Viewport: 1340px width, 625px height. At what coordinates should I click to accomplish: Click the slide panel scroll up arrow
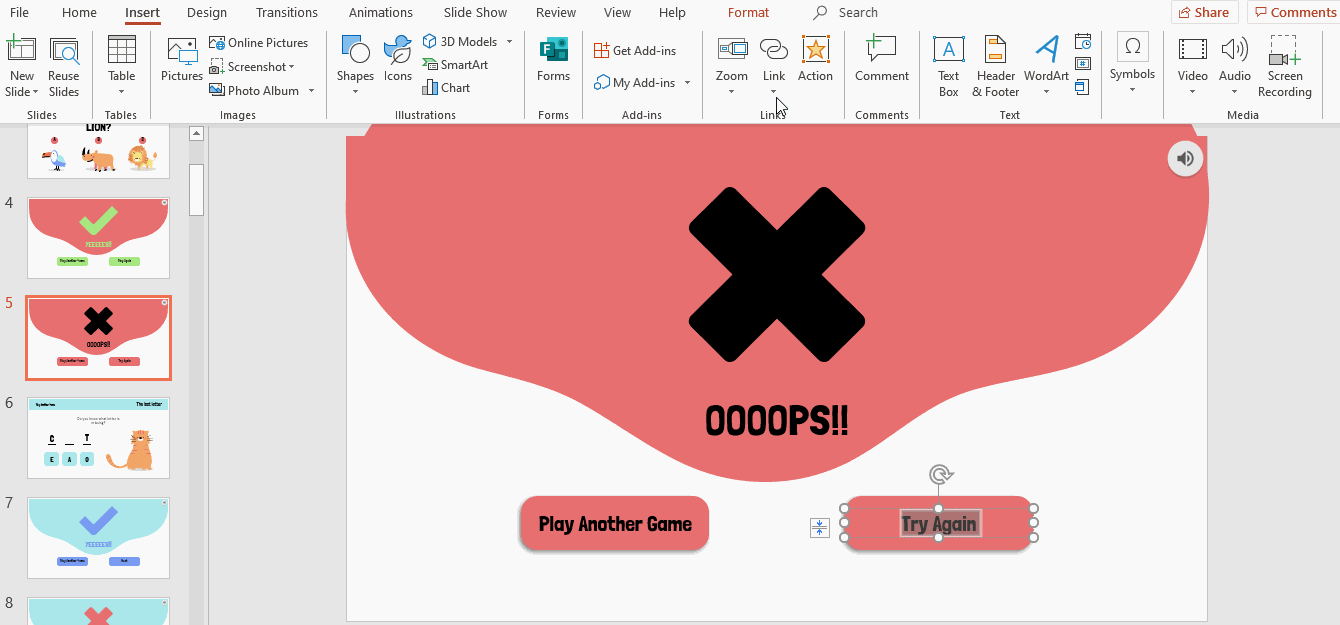(196, 134)
